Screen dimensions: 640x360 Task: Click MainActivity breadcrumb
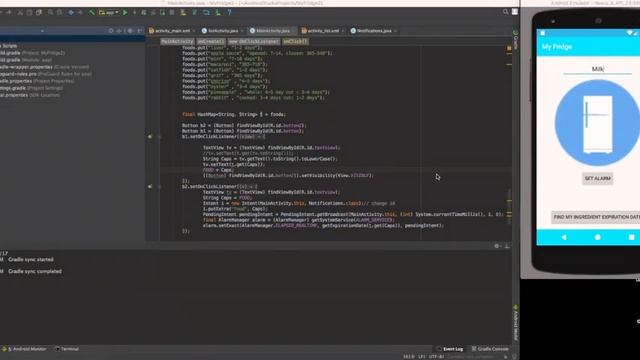[177, 41]
